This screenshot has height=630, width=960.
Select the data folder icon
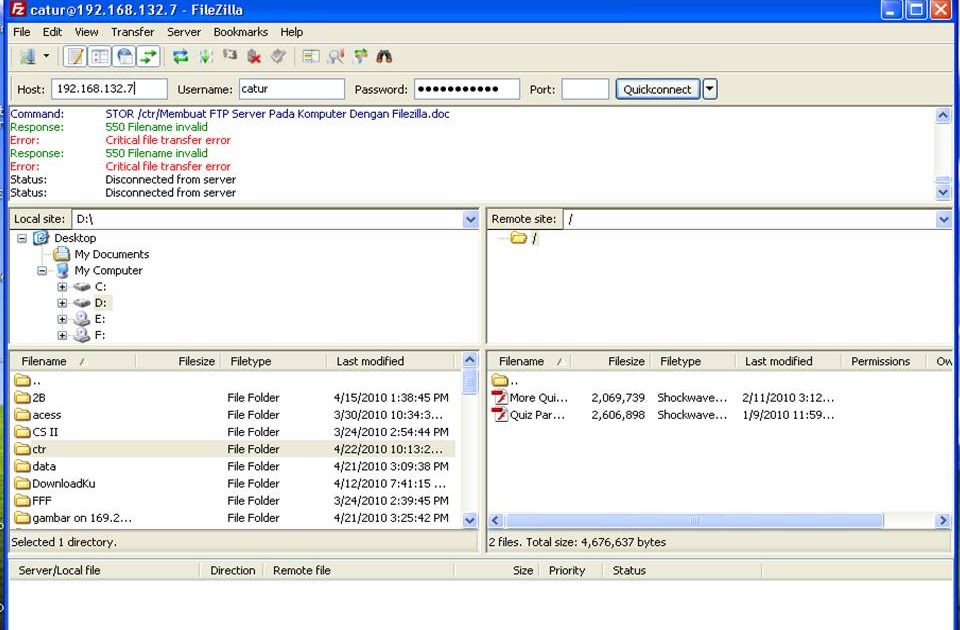coord(22,466)
